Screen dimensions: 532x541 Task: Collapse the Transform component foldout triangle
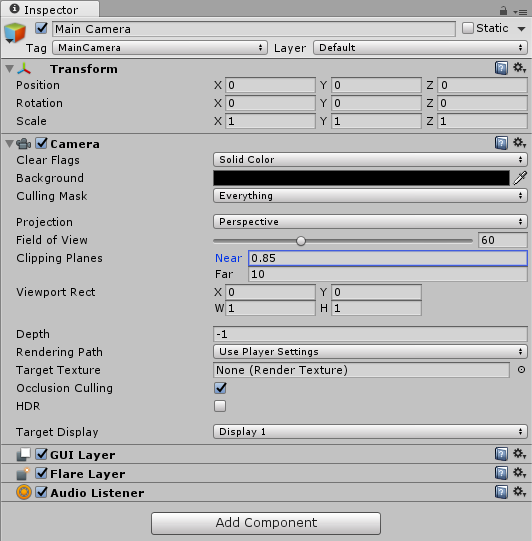[x=10, y=69]
